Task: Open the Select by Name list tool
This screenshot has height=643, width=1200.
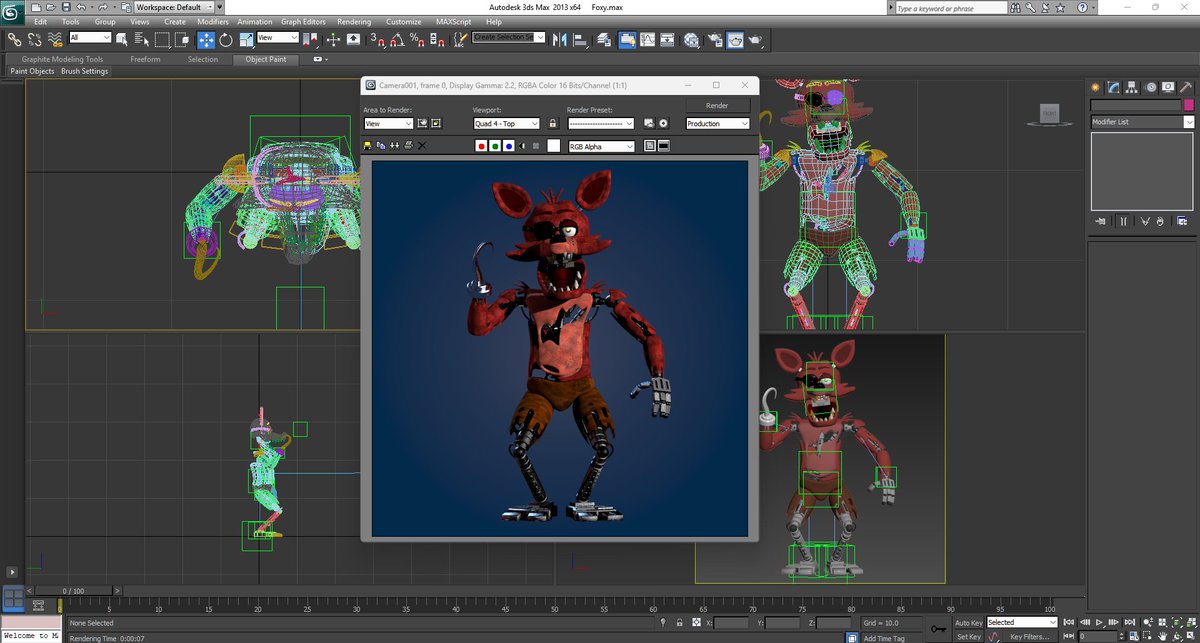Action: coord(142,39)
